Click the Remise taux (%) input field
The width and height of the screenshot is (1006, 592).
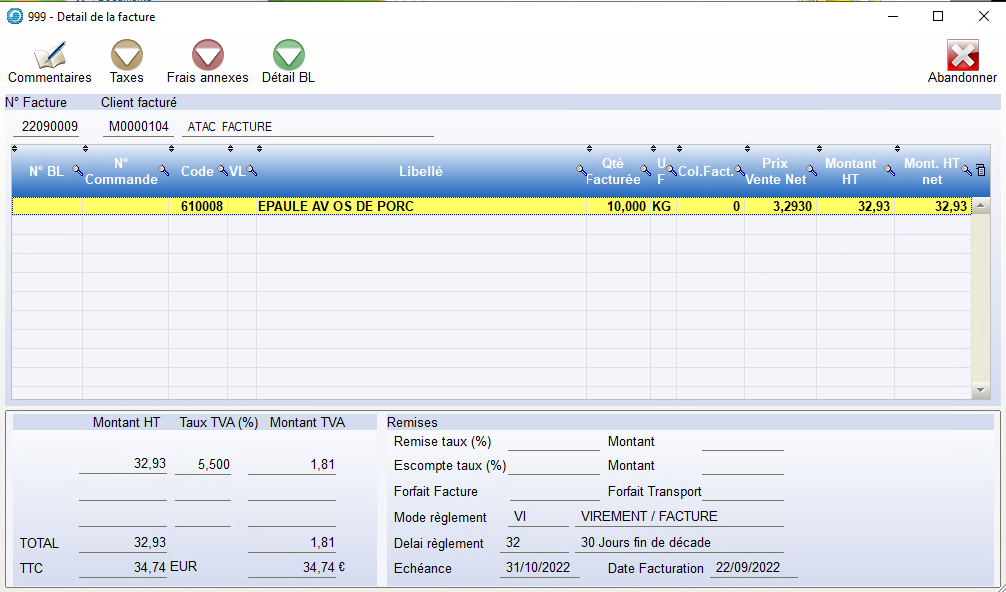pos(553,441)
